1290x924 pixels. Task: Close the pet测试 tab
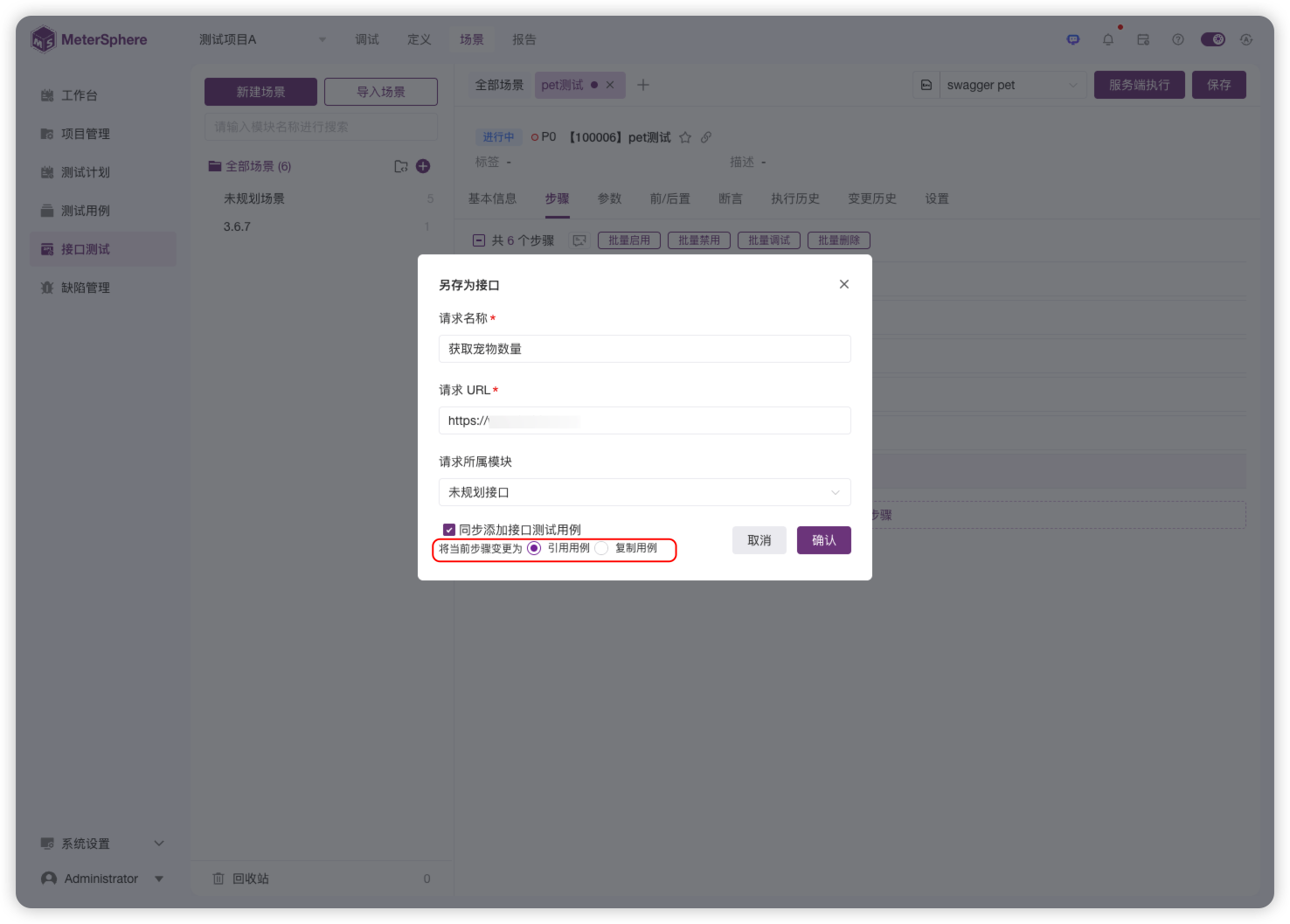click(x=610, y=85)
